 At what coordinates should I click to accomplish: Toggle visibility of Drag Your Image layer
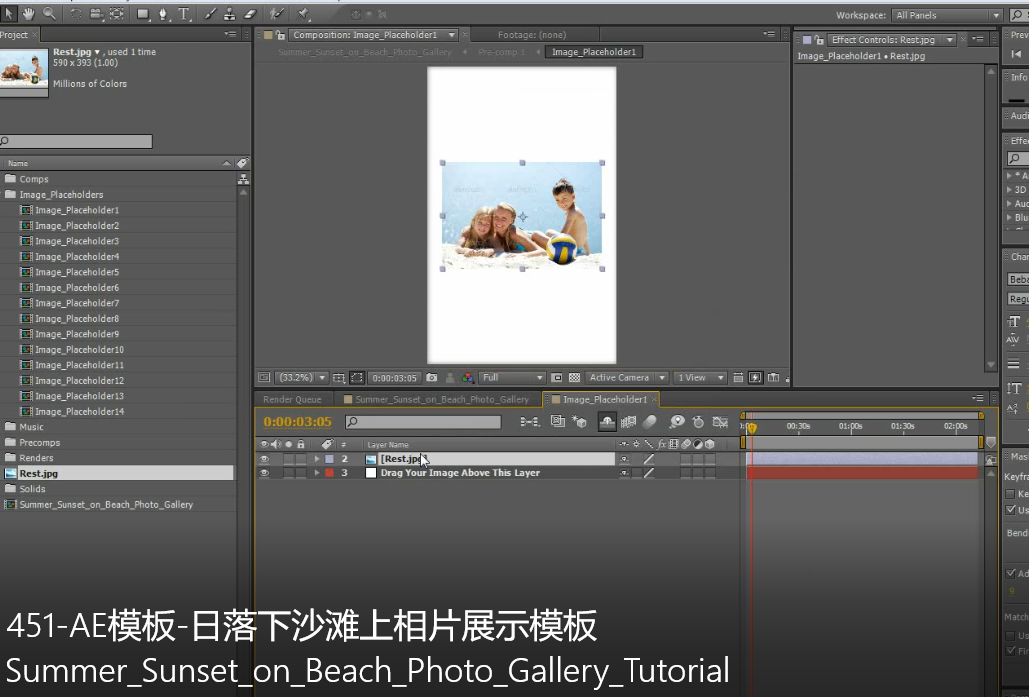tap(265, 473)
